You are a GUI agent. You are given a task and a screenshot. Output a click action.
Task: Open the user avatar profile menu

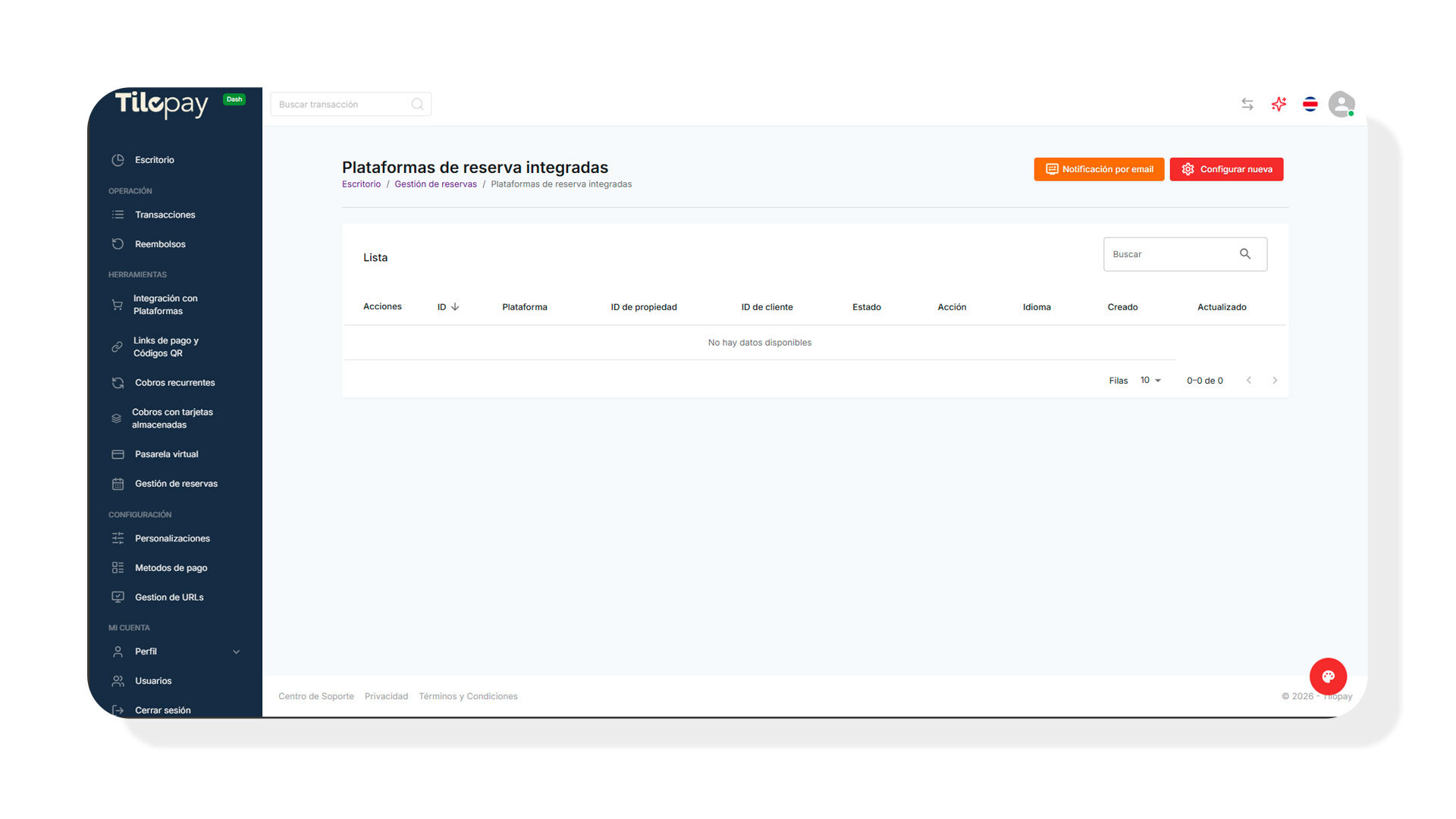pos(1341,104)
